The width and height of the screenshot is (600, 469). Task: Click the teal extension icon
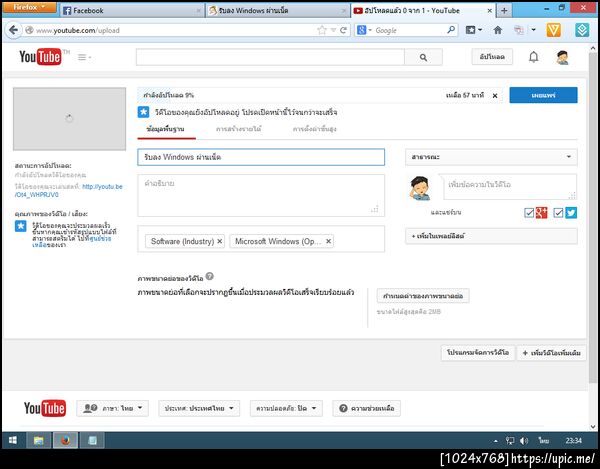[582, 30]
